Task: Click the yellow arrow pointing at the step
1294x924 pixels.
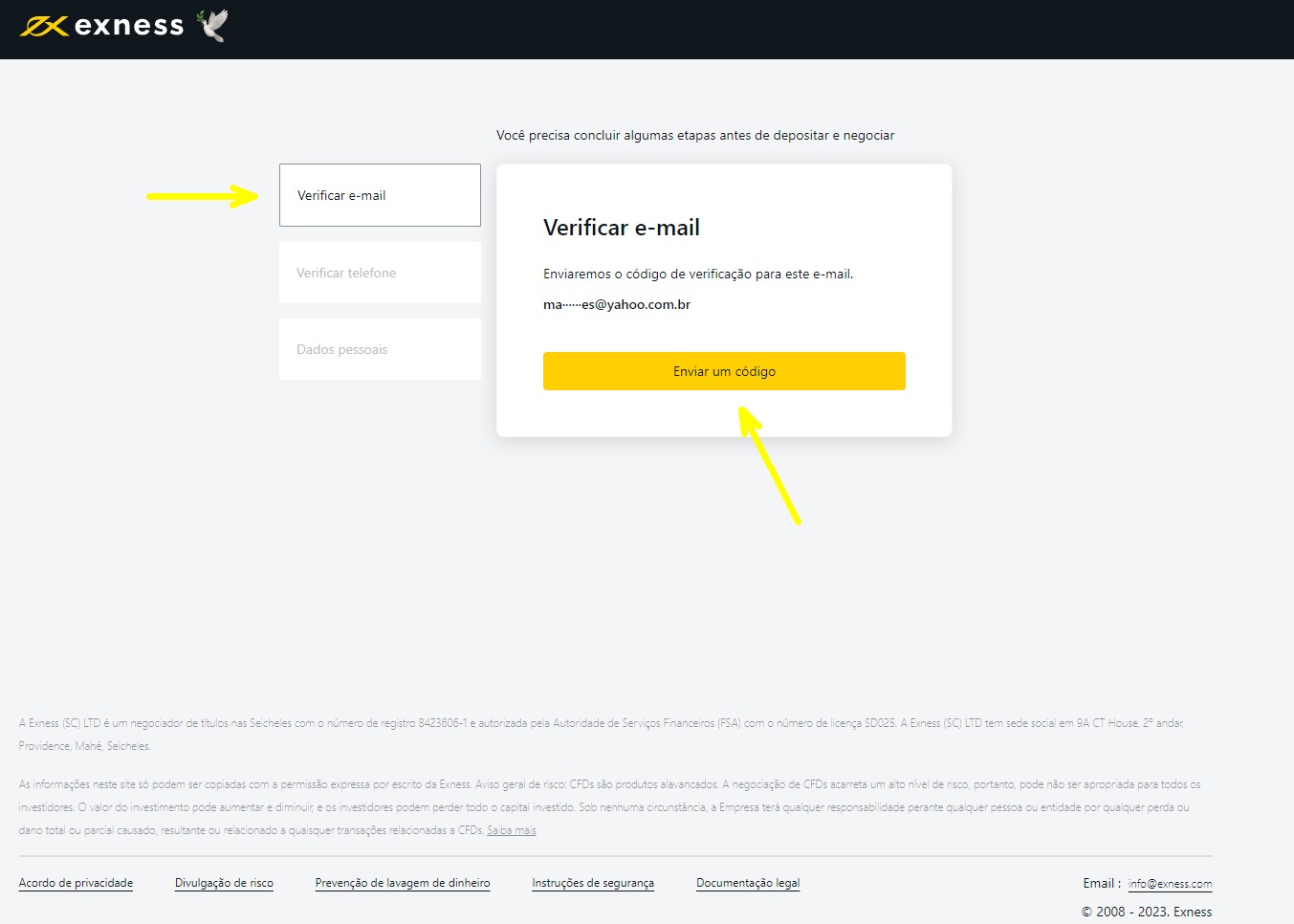Action: (201, 195)
